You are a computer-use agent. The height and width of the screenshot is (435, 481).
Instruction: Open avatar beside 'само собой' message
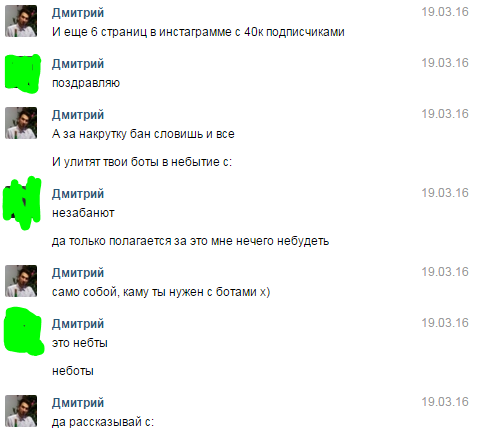(21, 281)
